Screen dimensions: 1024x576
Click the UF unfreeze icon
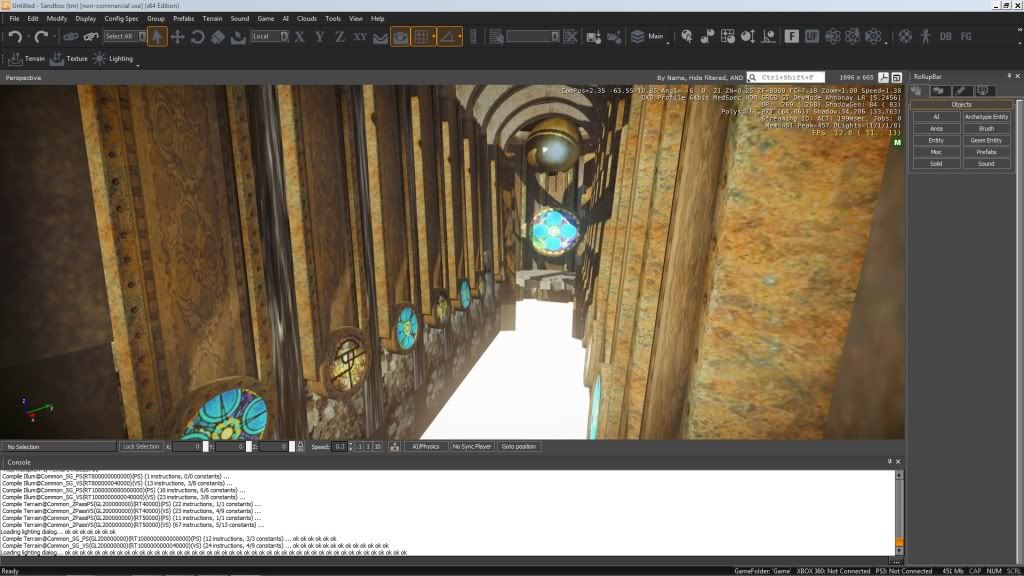click(812, 37)
